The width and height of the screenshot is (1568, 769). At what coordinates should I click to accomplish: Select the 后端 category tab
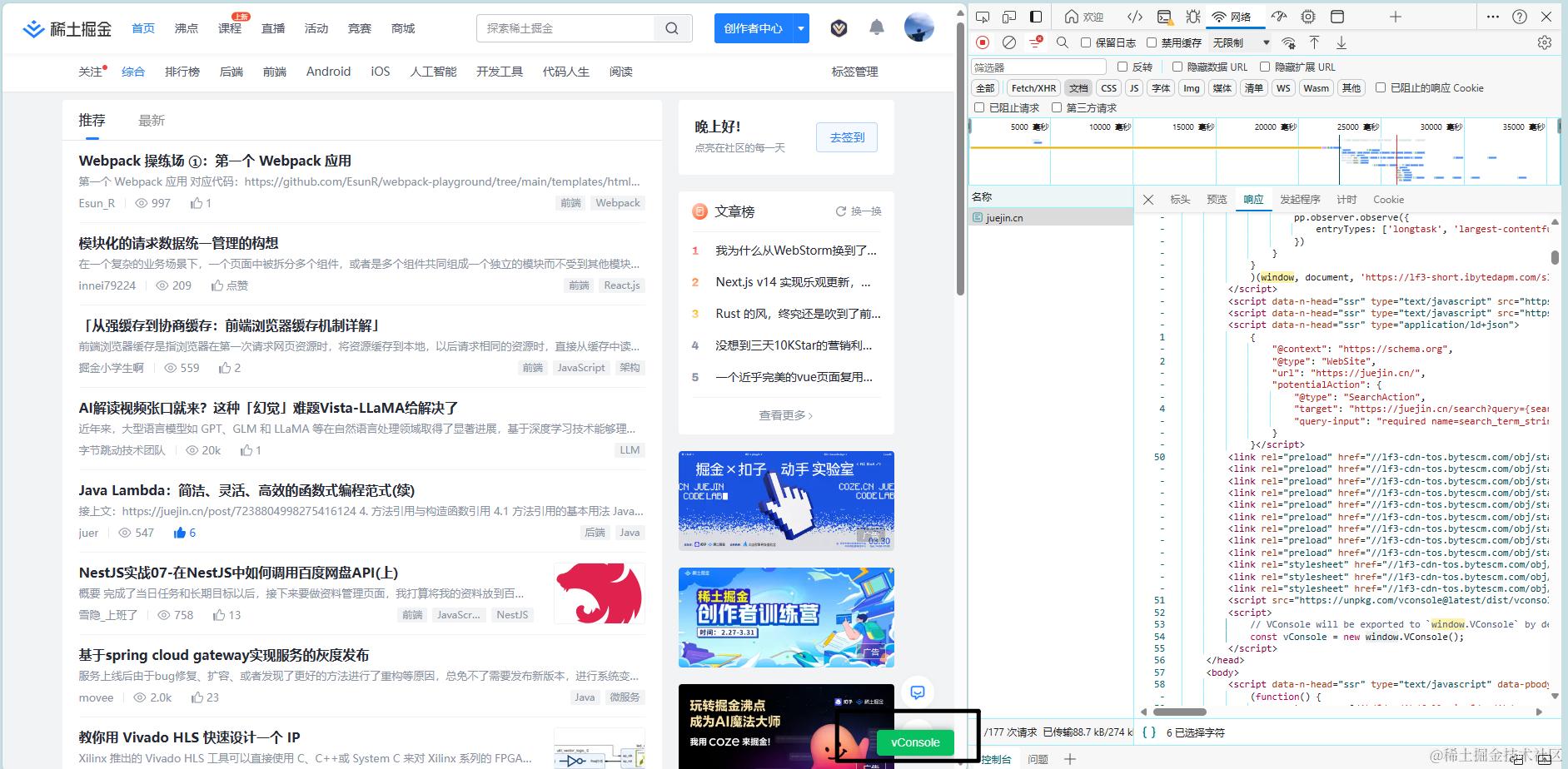231,72
